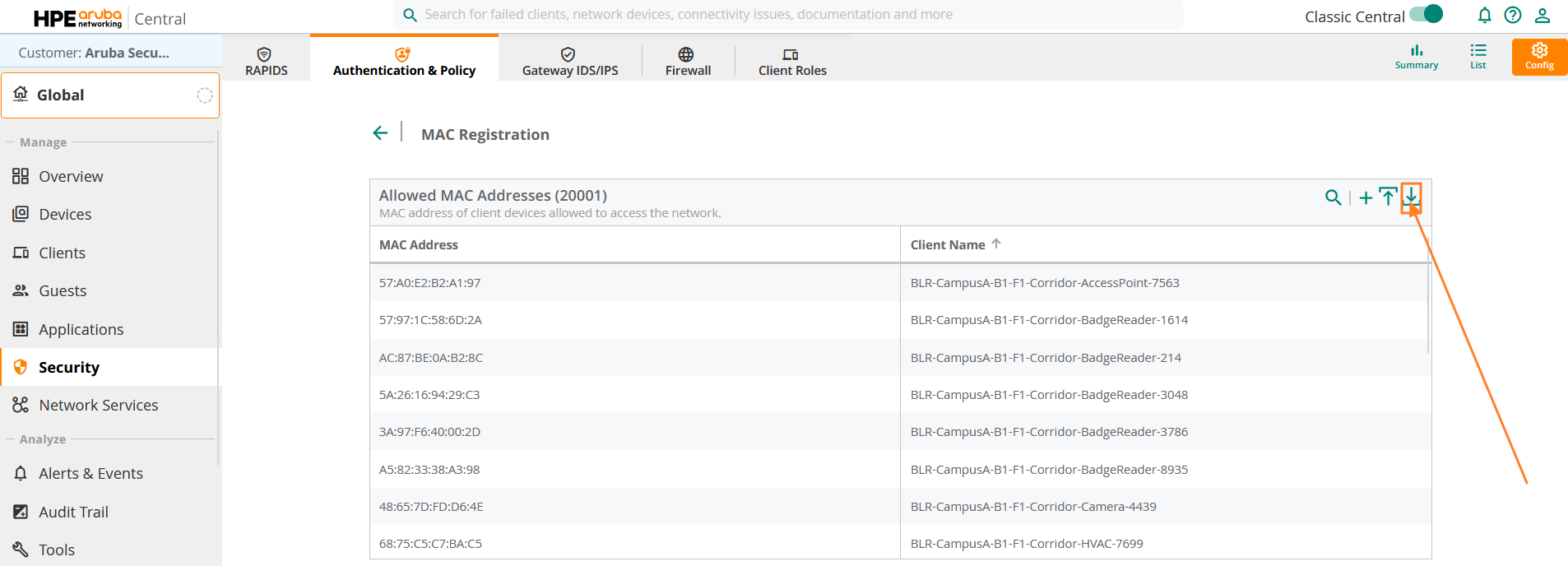Open Tools in the sidebar
The height and width of the screenshot is (566, 1568).
(x=110, y=550)
